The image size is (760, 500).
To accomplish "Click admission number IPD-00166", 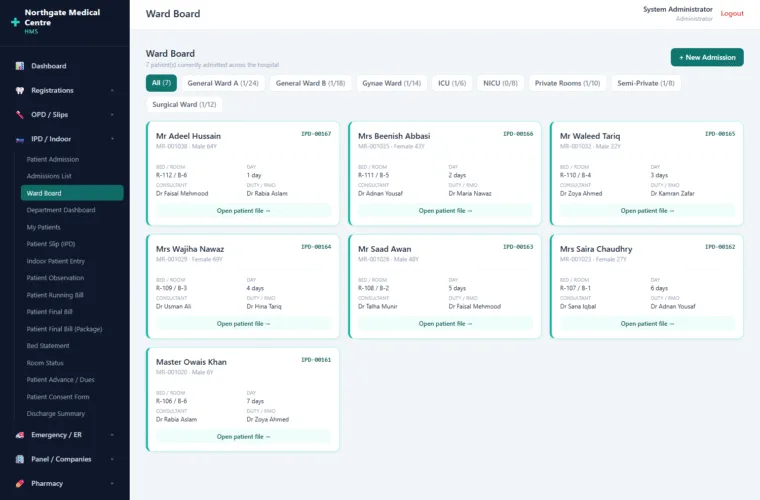I will point(518,134).
